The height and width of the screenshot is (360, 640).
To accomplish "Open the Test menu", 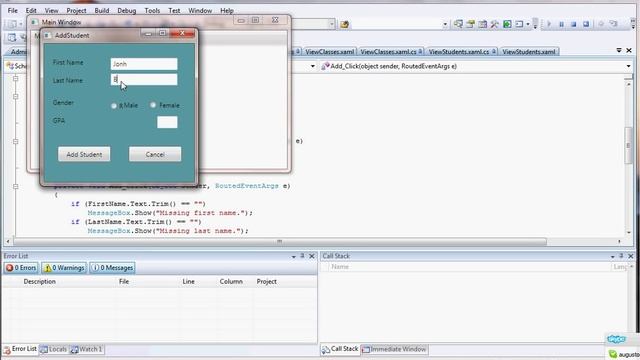I will 174,10.
